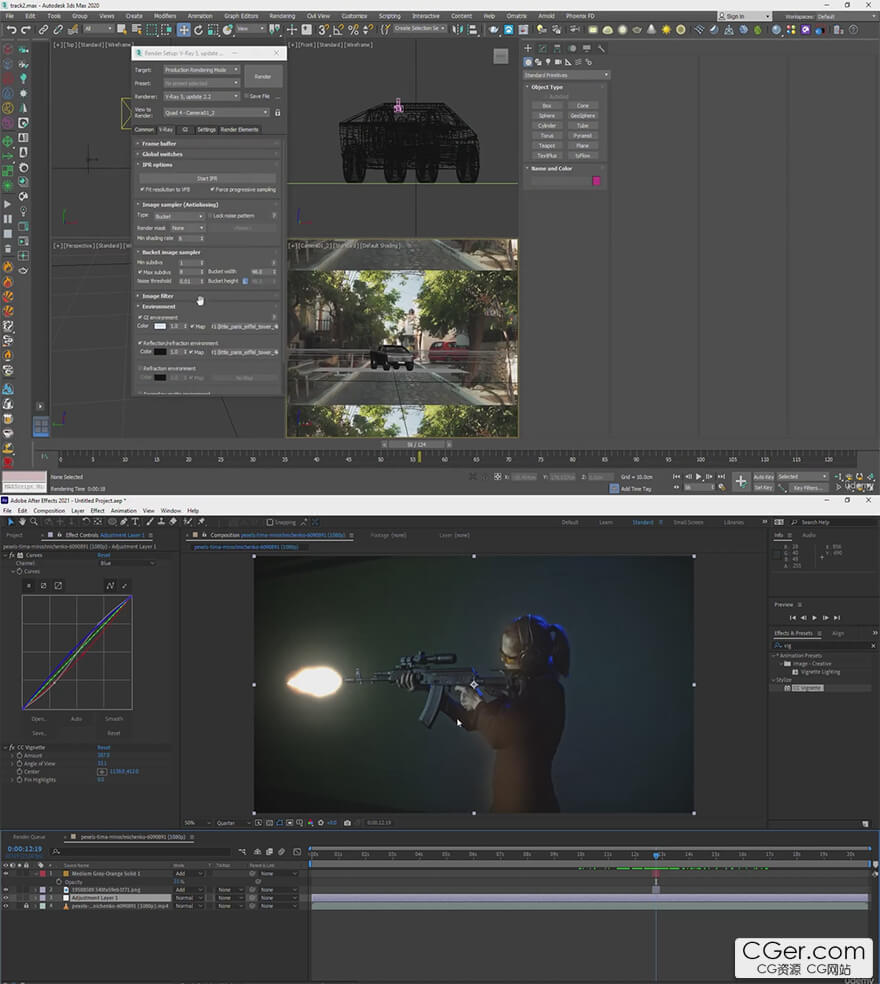Toggle the Snapping checkbox in After Effects toolbar
The height and width of the screenshot is (984, 880).
pyautogui.click(x=270, y=522)
